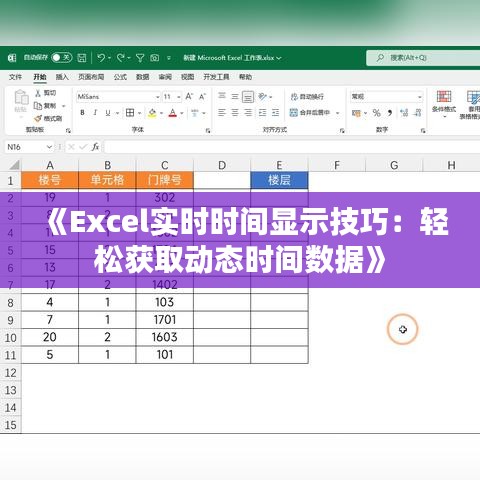
Task: Click the Undo arrow icon
Action: pyautogui.click(x=101, y=58)
